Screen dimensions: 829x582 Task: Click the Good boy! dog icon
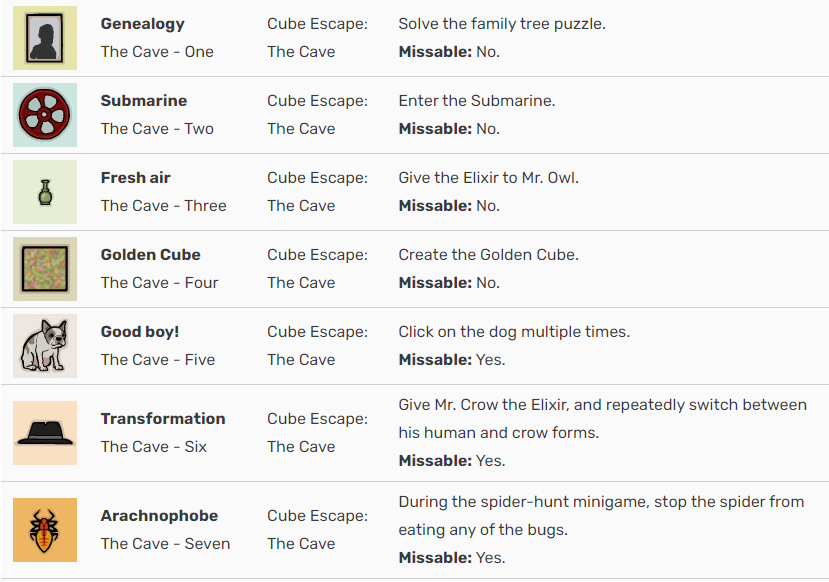click(x=45, y=346)
